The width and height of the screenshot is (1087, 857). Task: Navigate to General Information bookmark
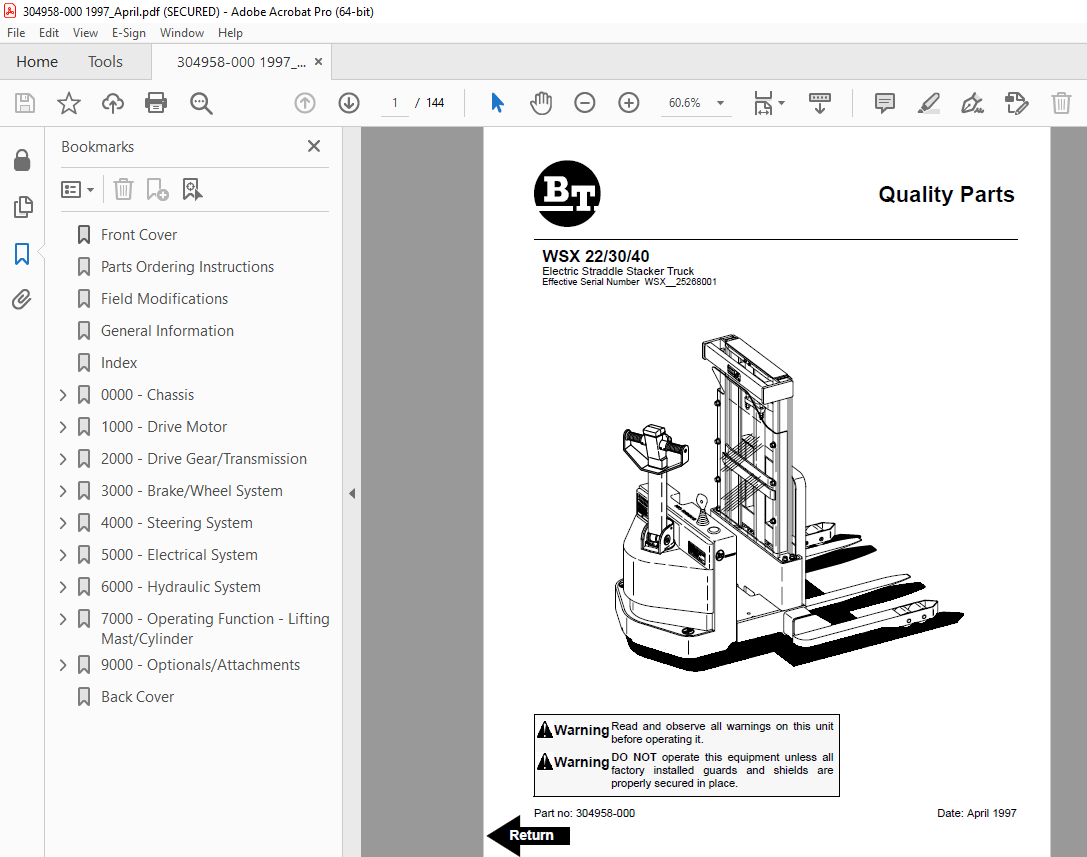(167, 331)
